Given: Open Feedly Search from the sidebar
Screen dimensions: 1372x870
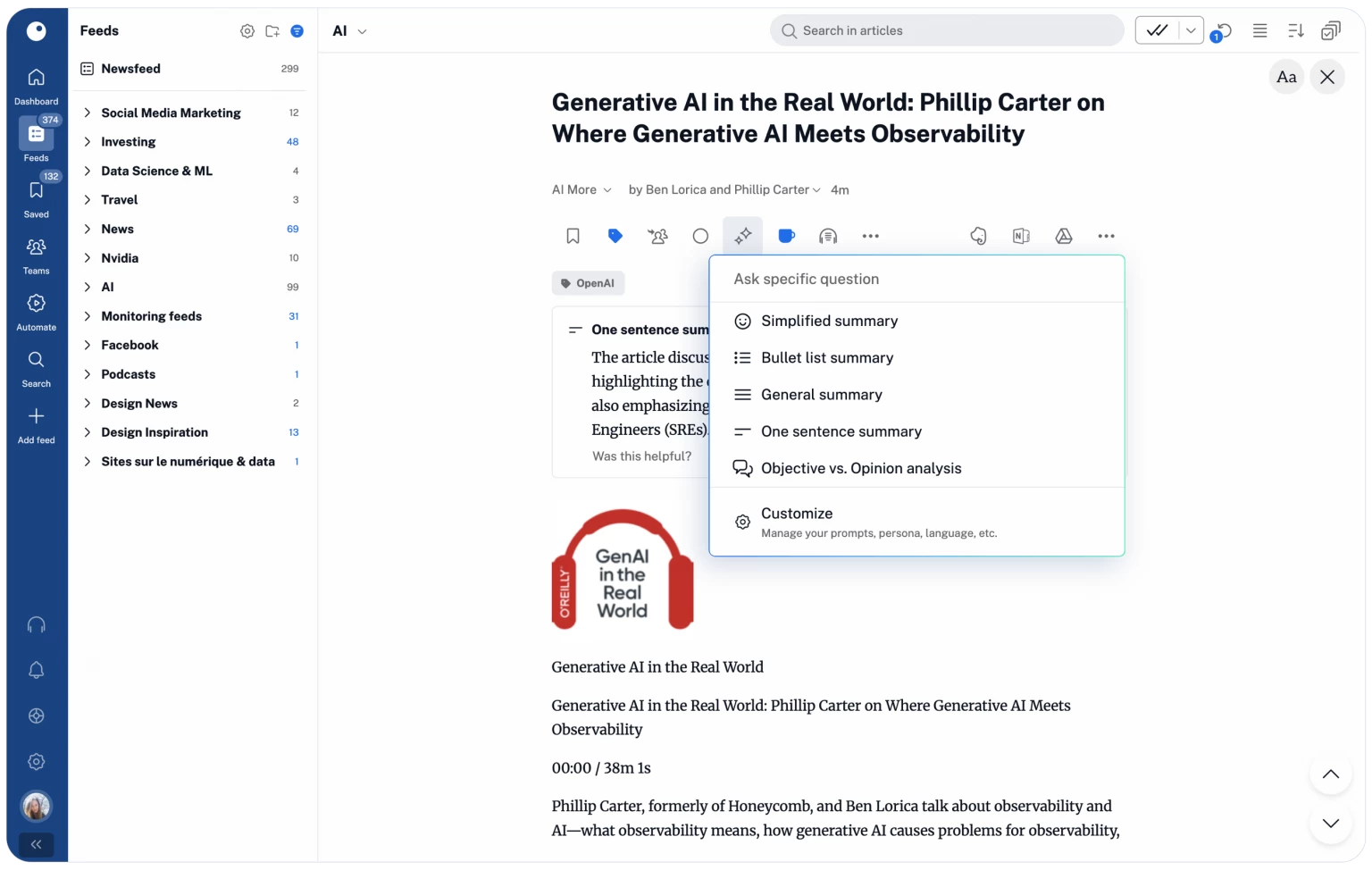Looking at the screenshot, I should pos(36,366).
